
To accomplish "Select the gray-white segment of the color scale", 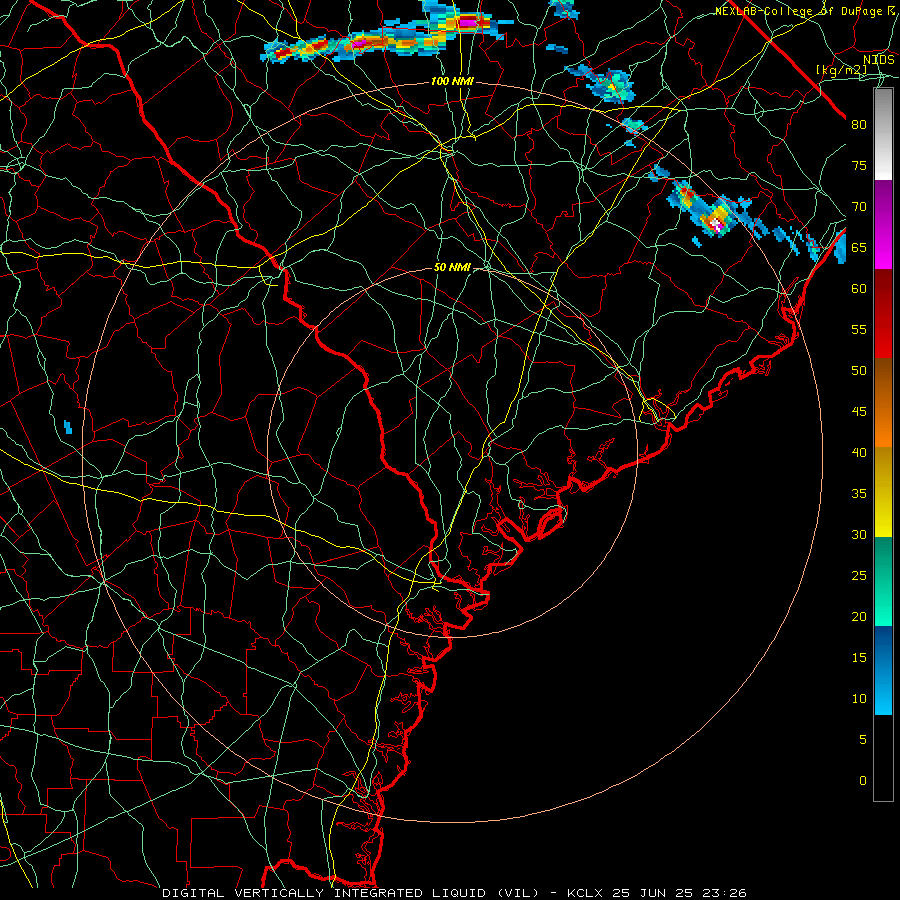I will pyautogui.click(x=883, y=134).
